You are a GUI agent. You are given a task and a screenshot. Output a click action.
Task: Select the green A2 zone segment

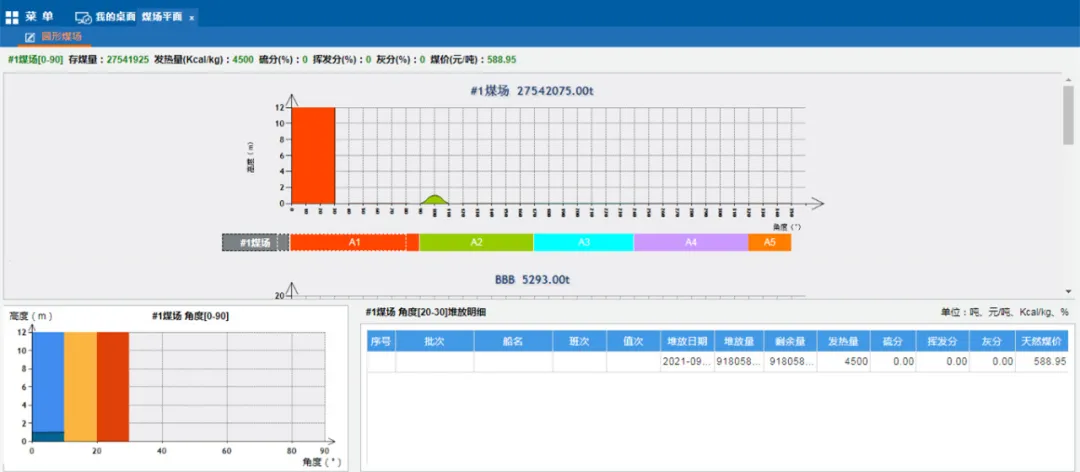coord(476,242)
